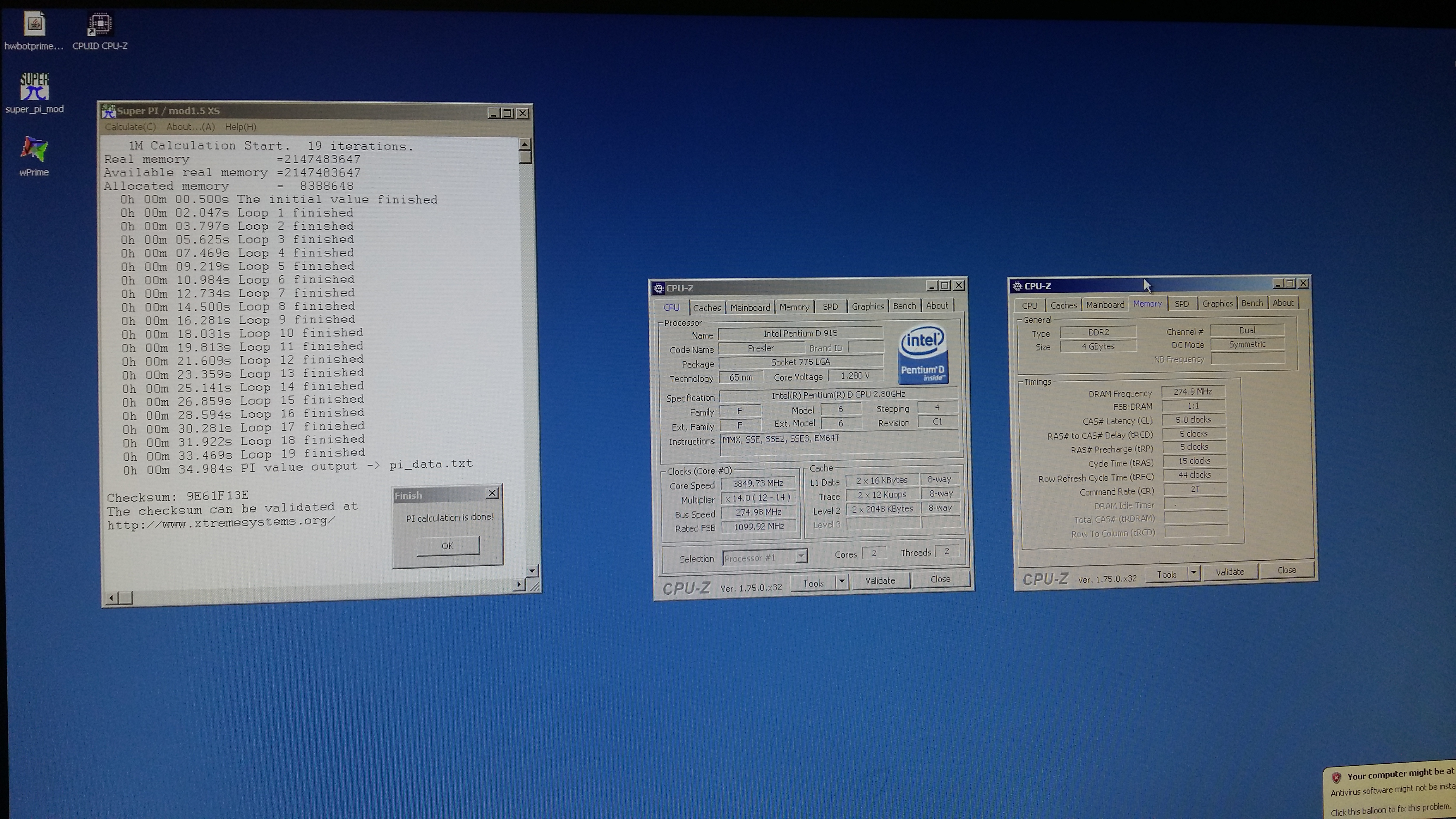Click the CAS# Latency 5.0 clocks value
The width and height of the screenshot is (1456, 819).
coord(1193,419)
